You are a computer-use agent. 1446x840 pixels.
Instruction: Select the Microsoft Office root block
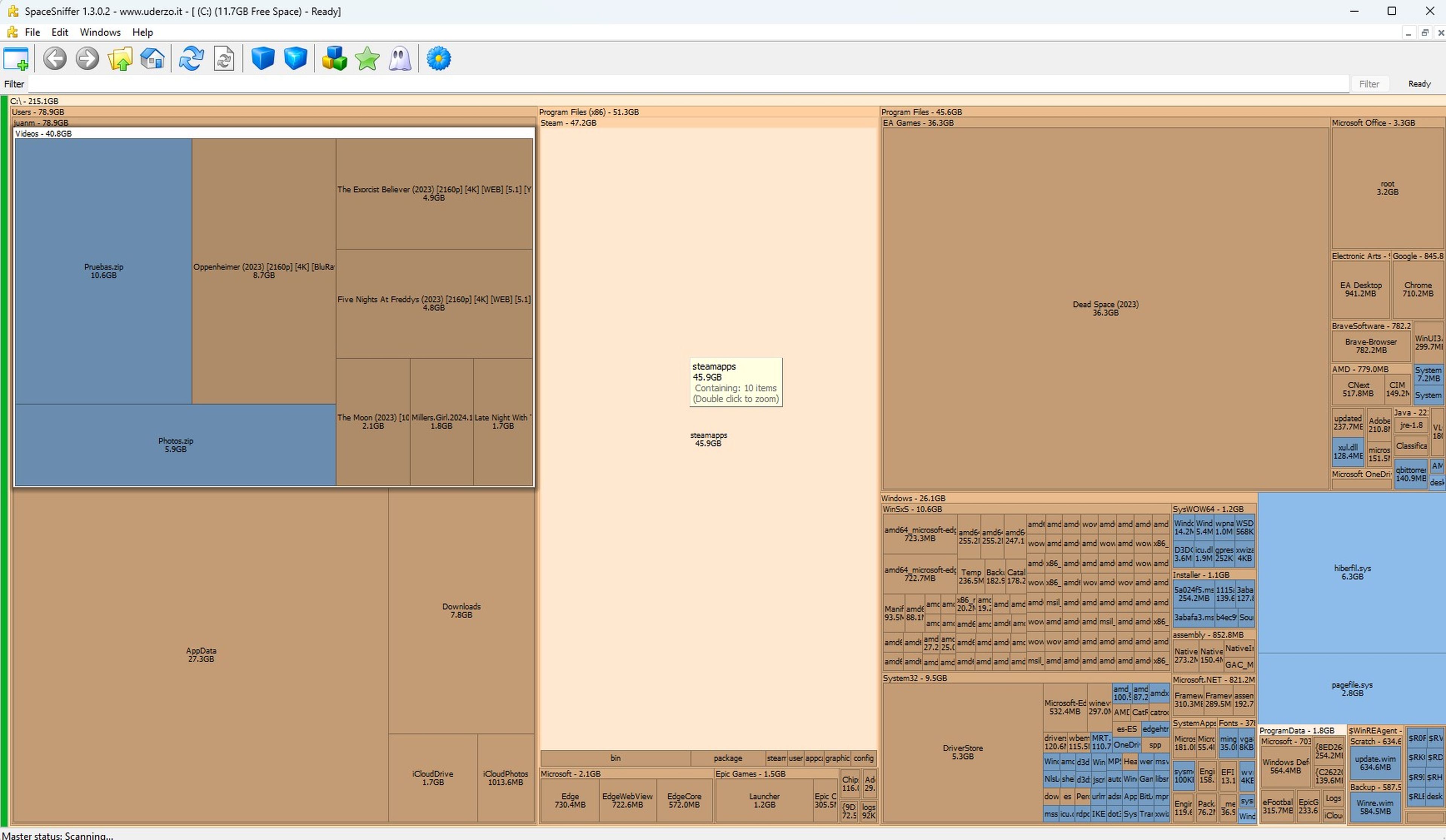(1388, 188)
